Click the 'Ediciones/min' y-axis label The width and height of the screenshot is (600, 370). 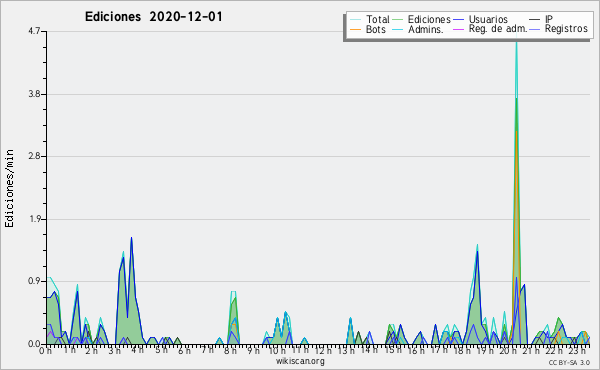tap(9, 188)
